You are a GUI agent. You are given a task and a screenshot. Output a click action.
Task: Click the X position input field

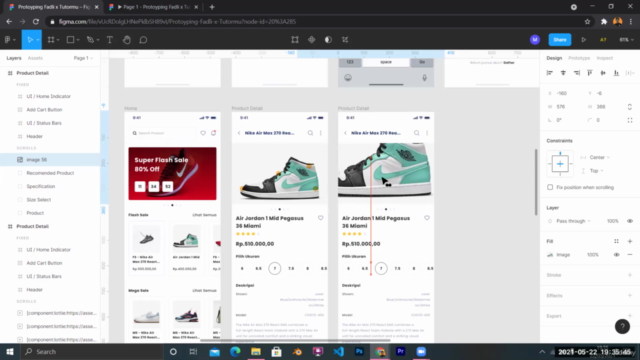pos(565,93)
